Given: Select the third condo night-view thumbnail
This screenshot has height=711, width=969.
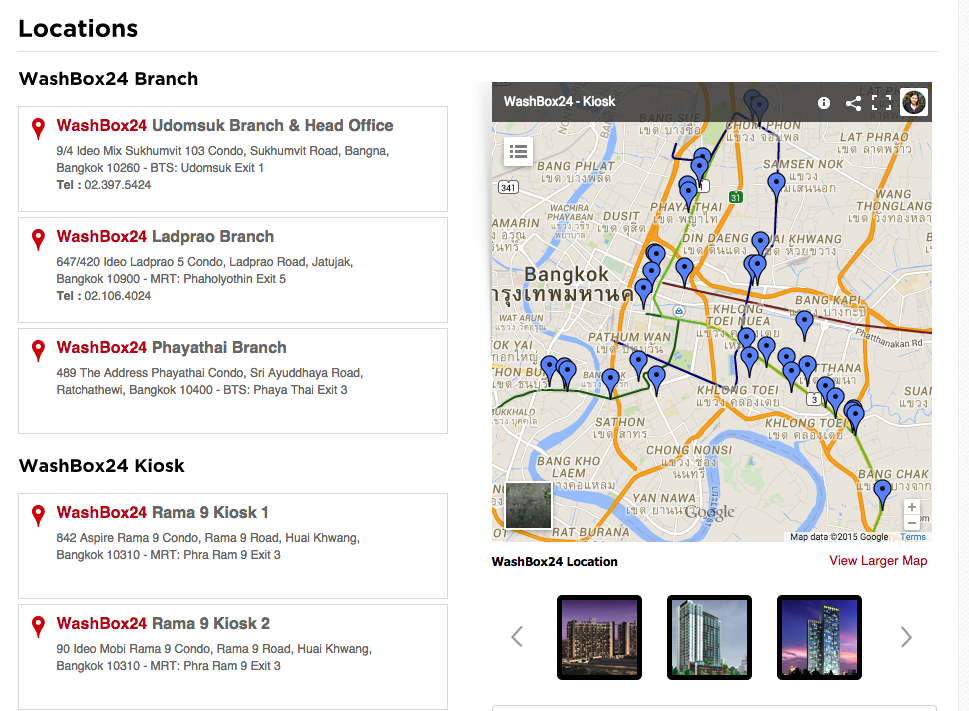Looking at the screenshot, I should coord(819,637).
